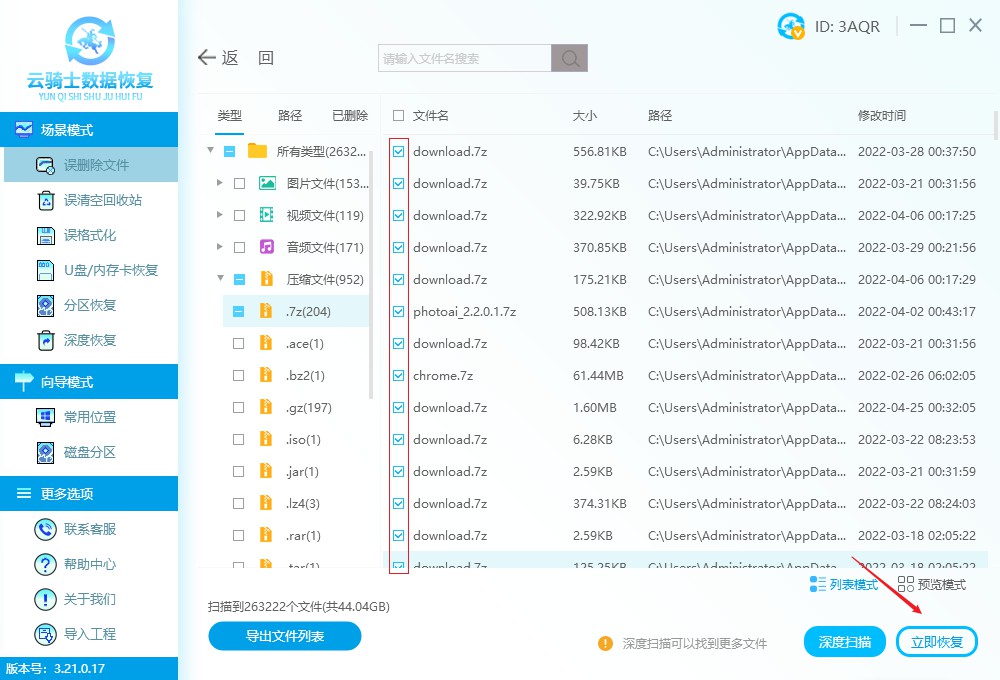Click the 深度扫描 warning tip icon
The image size is (1000, 680).
[x=605, y=643]
